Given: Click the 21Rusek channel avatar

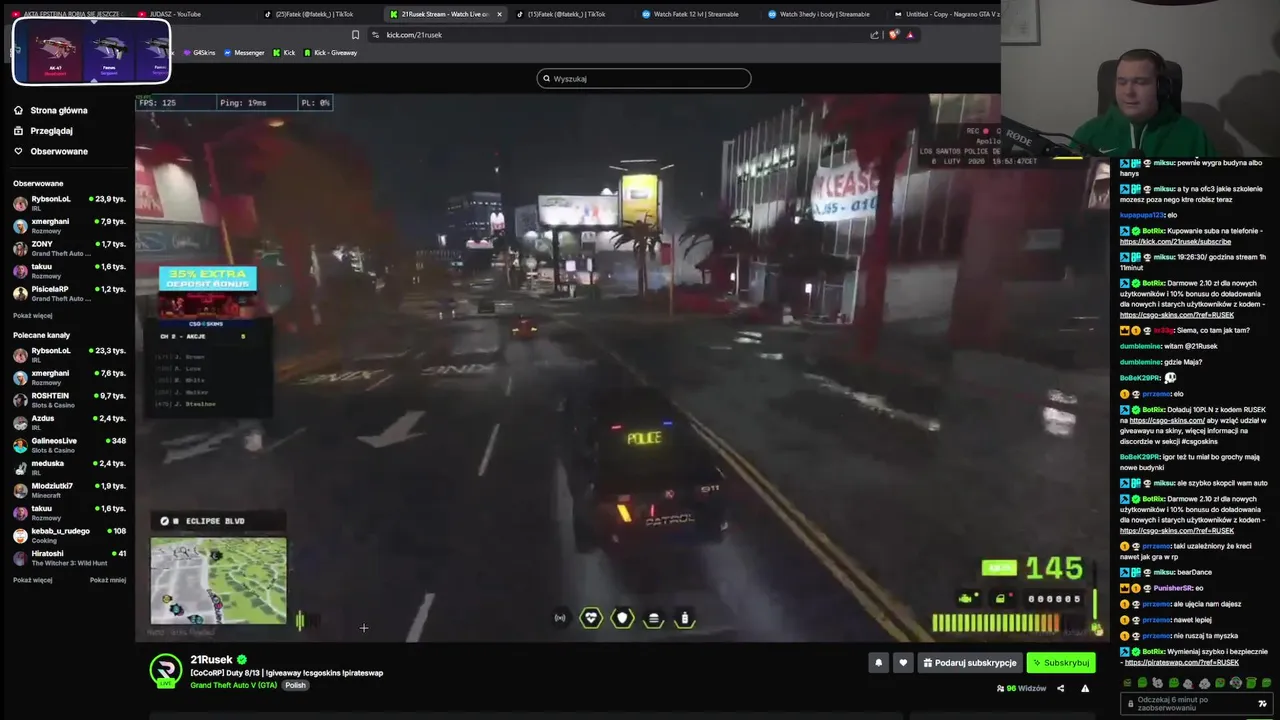Looking at the screenshot, I should tap(166, 671).
